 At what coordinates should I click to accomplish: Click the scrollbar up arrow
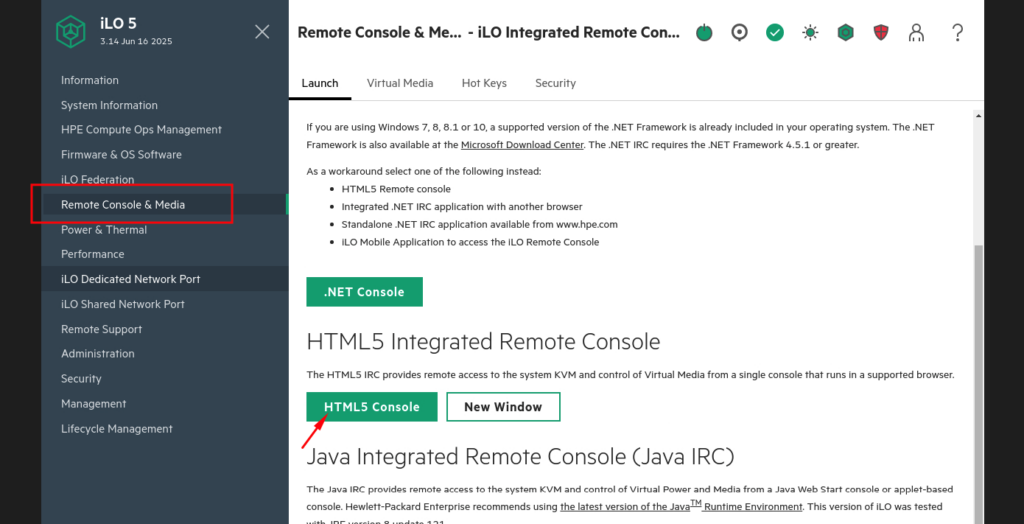[978, 116]
